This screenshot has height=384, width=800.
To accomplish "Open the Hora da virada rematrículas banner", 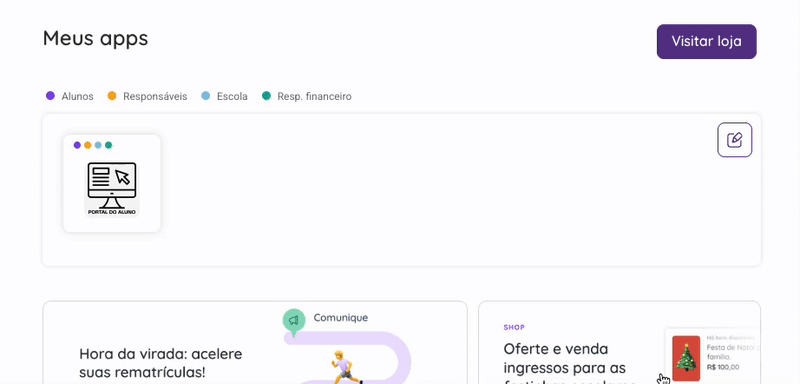I will tap(255, 343).
